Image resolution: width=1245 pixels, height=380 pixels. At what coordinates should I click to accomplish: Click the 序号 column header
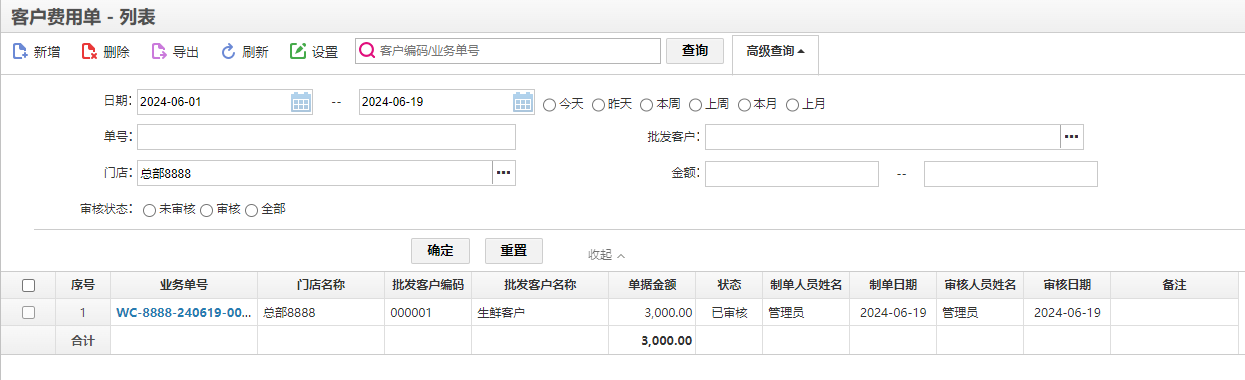[83, 285]
